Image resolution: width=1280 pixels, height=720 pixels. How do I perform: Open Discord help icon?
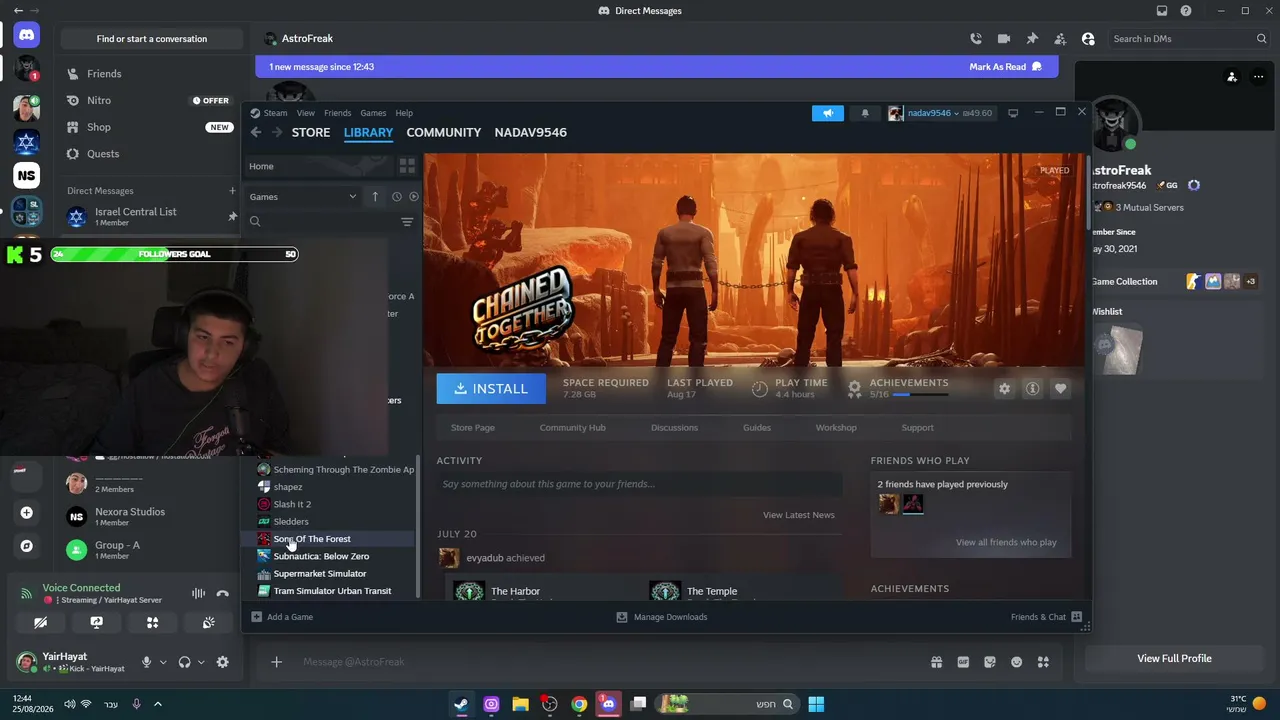pos(1186,11)
